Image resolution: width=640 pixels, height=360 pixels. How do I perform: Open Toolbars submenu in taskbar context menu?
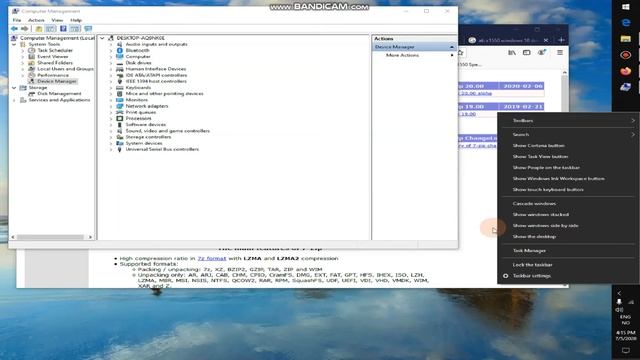tap(568, 120)
